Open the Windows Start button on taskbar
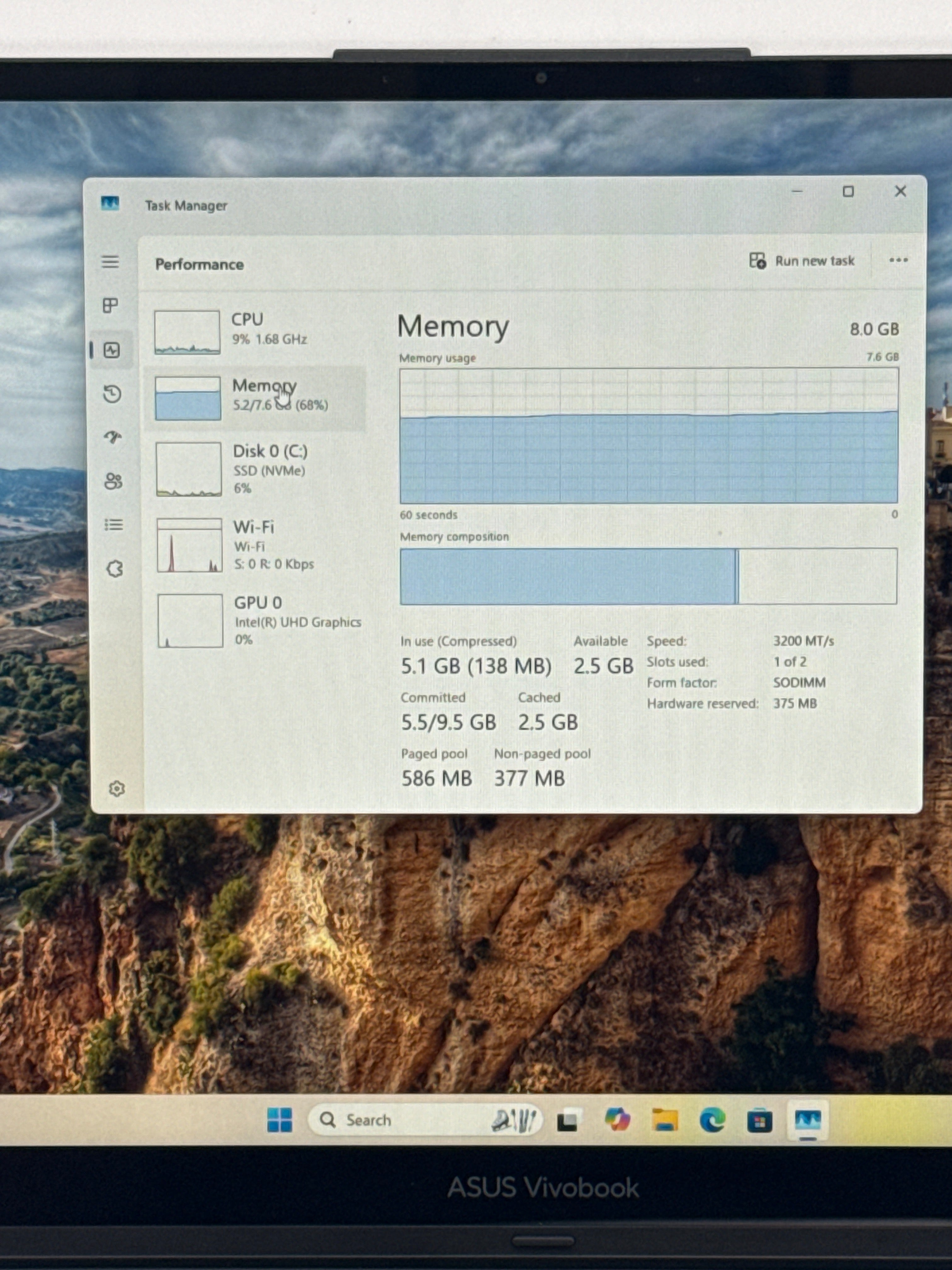 [280, 1119]
